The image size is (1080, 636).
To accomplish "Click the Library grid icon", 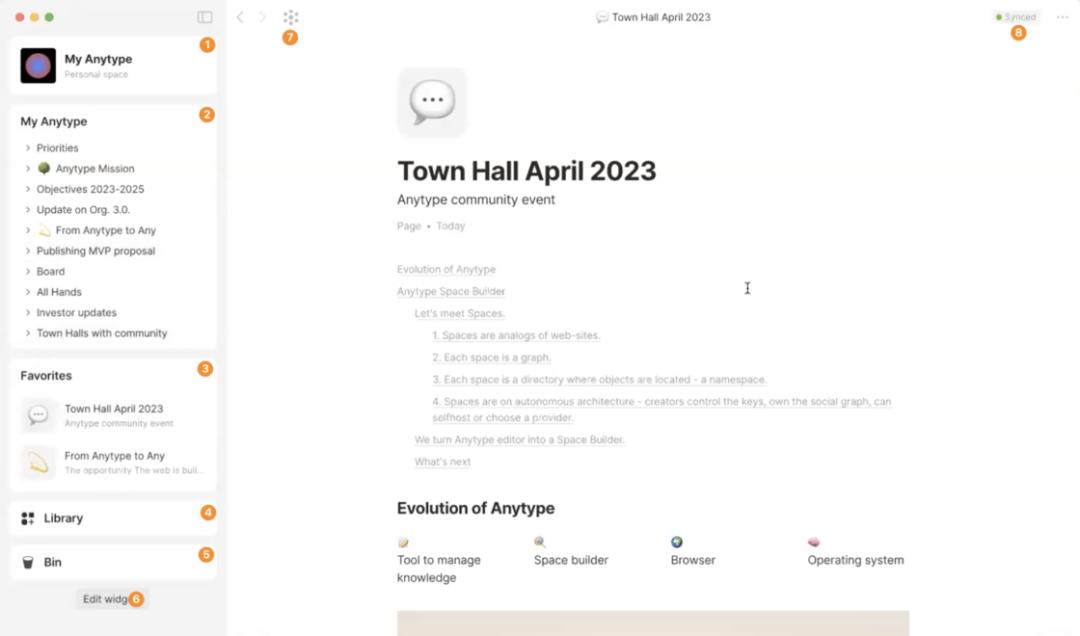I will coord(28,518).
